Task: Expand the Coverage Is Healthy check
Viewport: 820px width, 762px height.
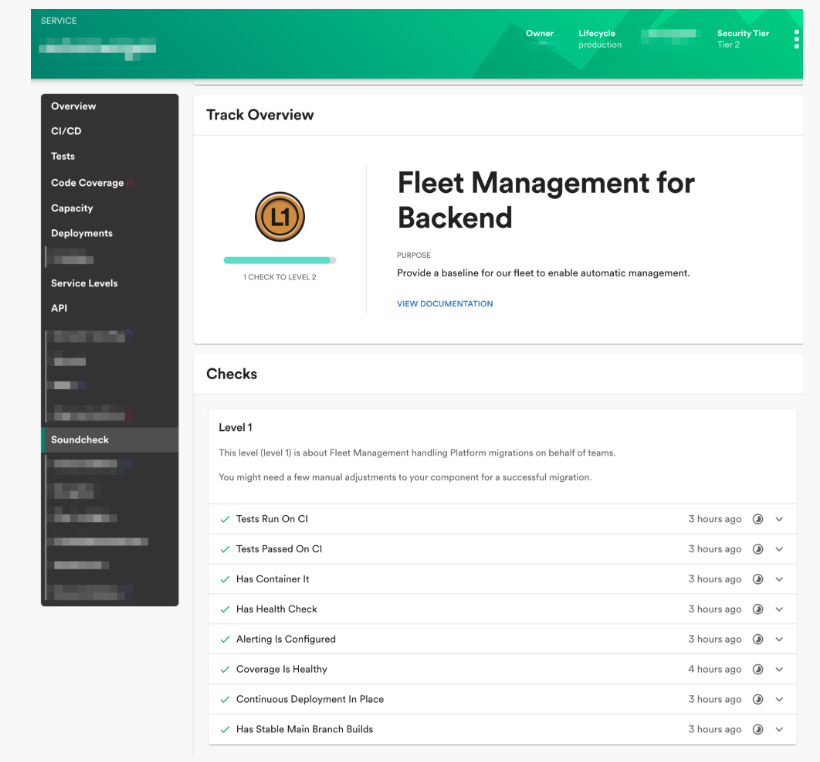Action: [x=779, y=669]
